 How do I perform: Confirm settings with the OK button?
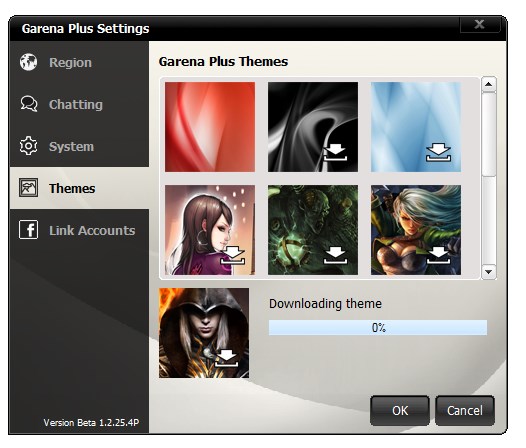(400, 410)
